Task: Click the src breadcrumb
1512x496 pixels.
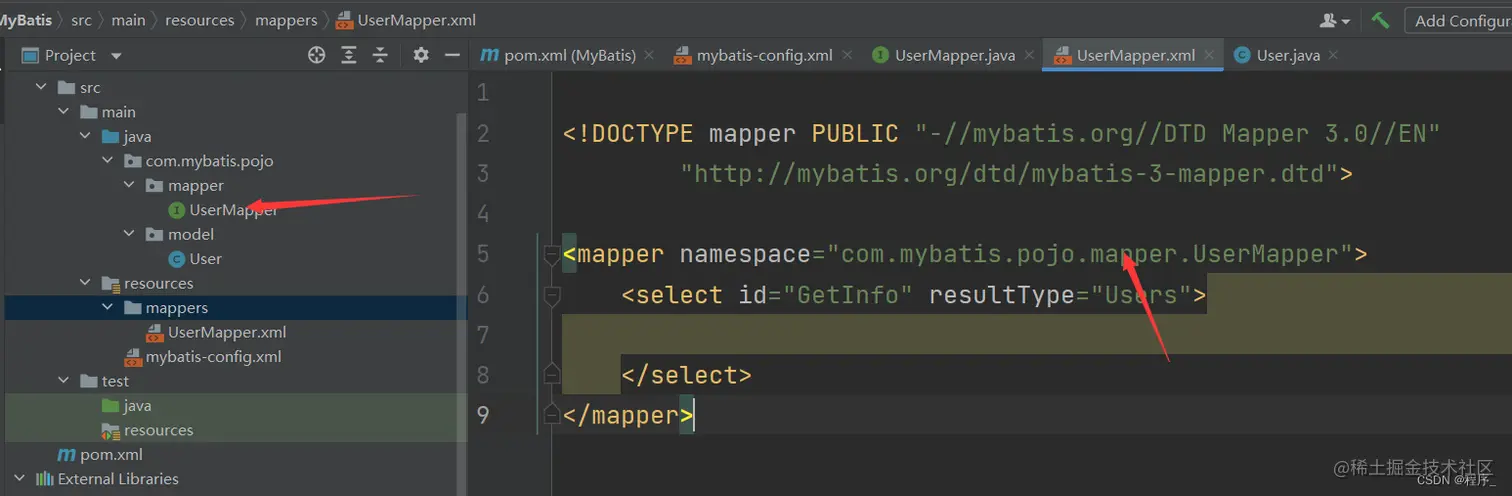Action: pyautogui.click(x=81, y=20)
